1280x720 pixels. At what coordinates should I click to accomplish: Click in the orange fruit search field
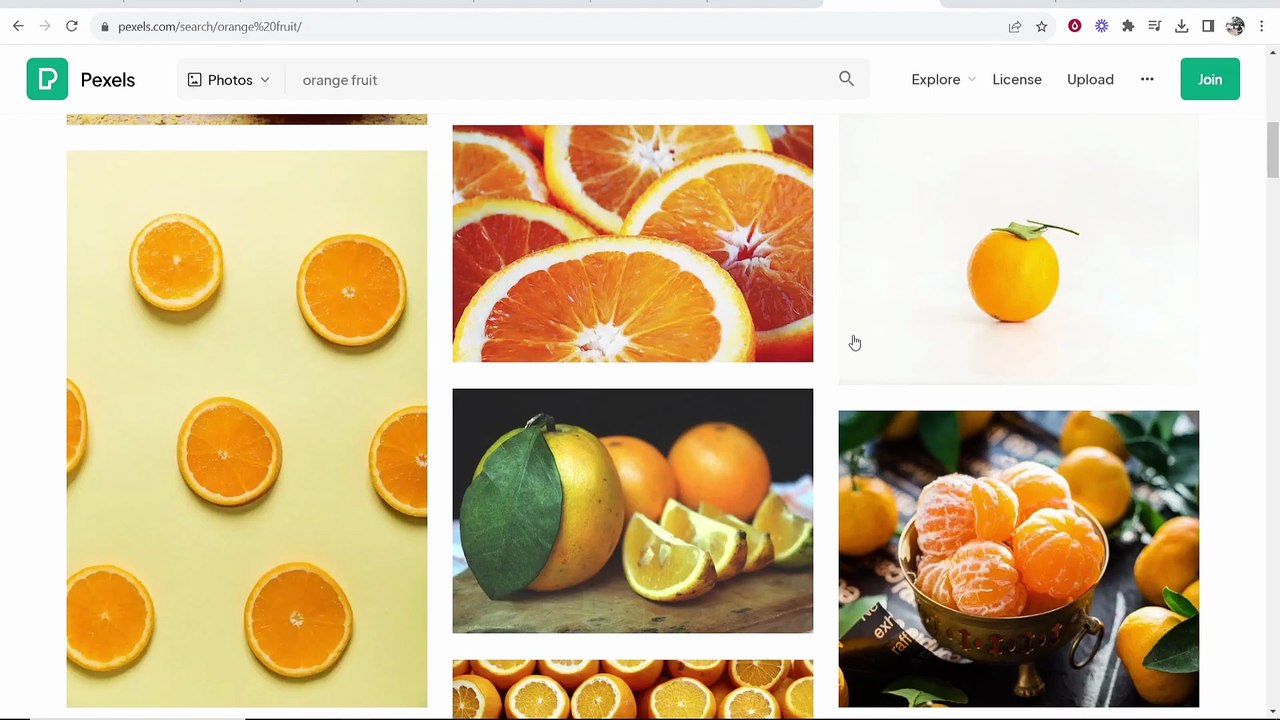(x=560, y=79)
